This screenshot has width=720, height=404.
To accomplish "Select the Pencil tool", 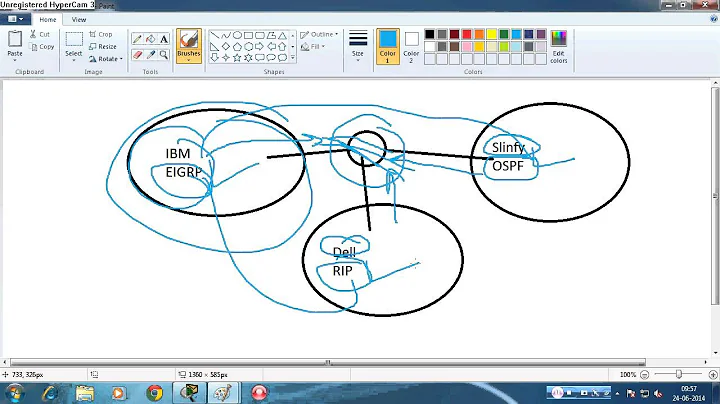I will [137, 39].
